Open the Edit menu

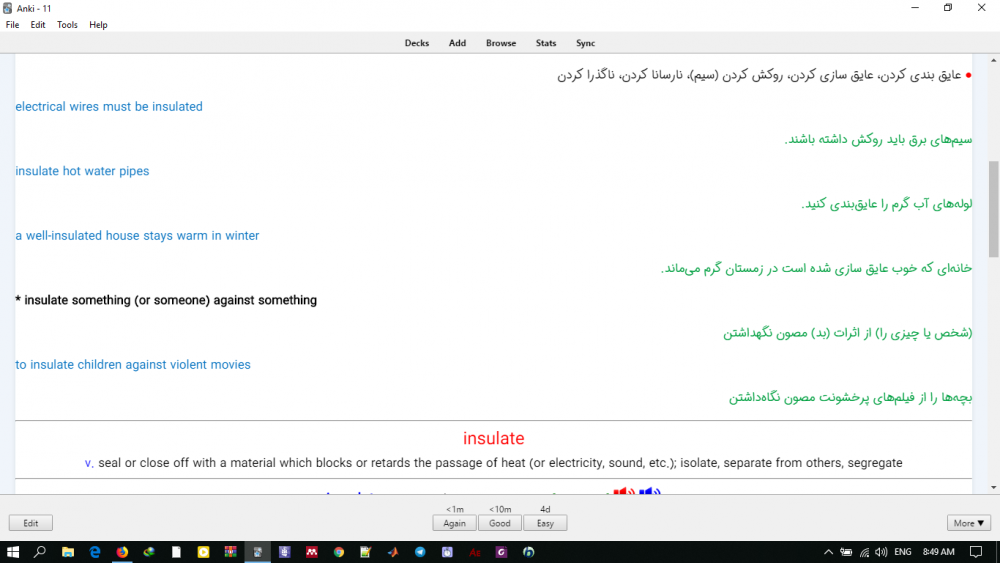coord(38,25)
